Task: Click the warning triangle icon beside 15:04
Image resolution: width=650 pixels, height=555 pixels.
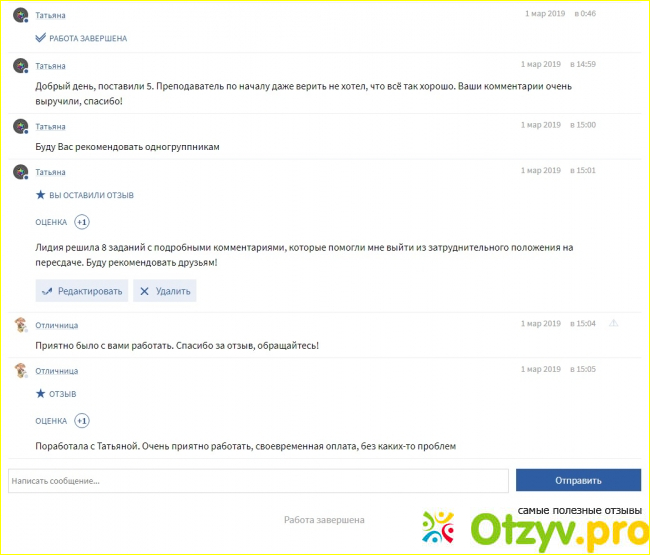Action: [x=614, y=323]
